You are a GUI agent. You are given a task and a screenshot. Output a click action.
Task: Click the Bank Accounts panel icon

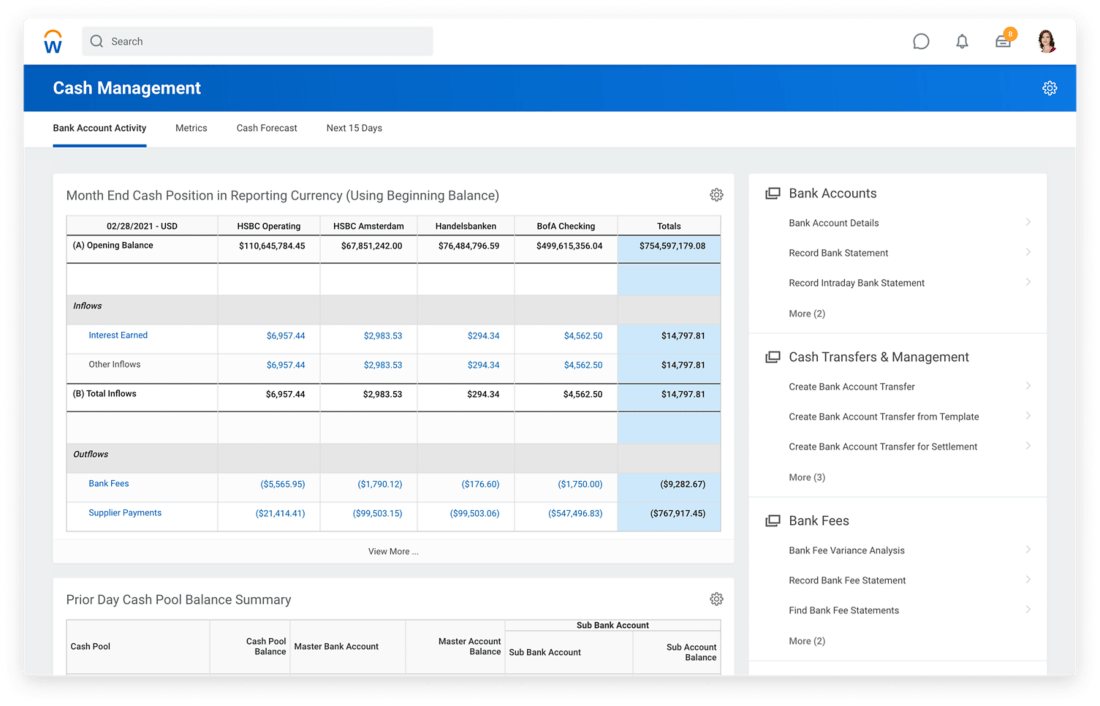coord(772,193)
